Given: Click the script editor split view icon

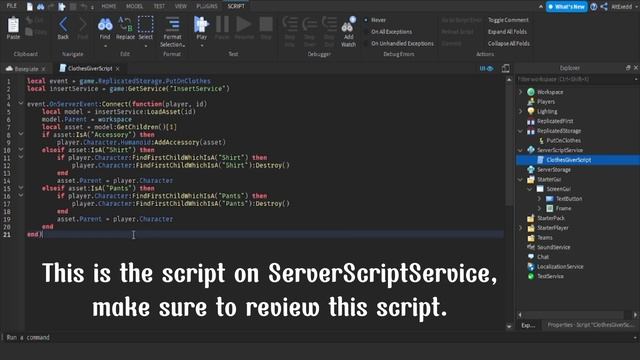Looking at the screenshot, I should click(x=505, y=69).
